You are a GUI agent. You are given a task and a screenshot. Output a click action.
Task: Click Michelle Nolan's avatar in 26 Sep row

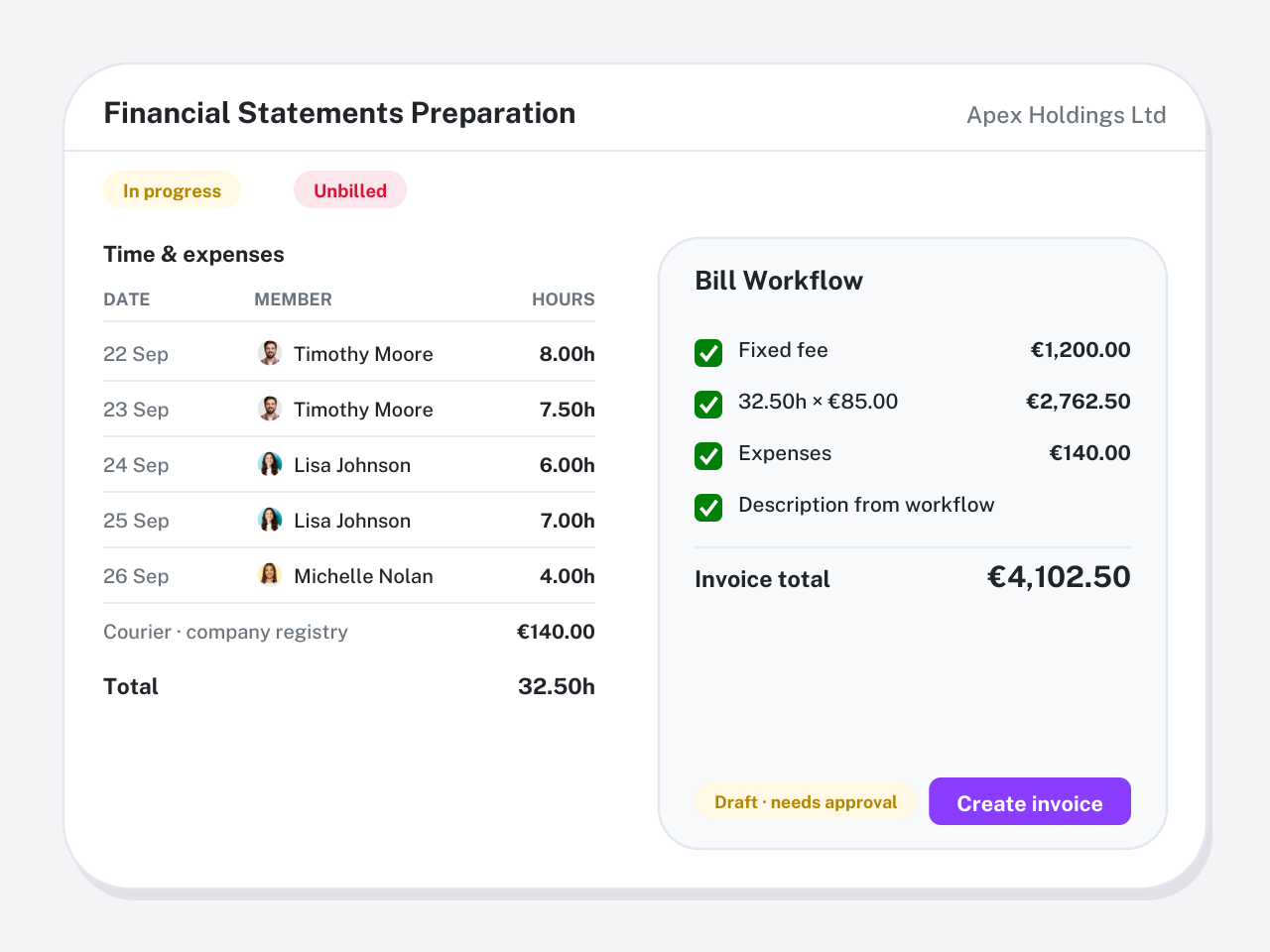point(269,575)
